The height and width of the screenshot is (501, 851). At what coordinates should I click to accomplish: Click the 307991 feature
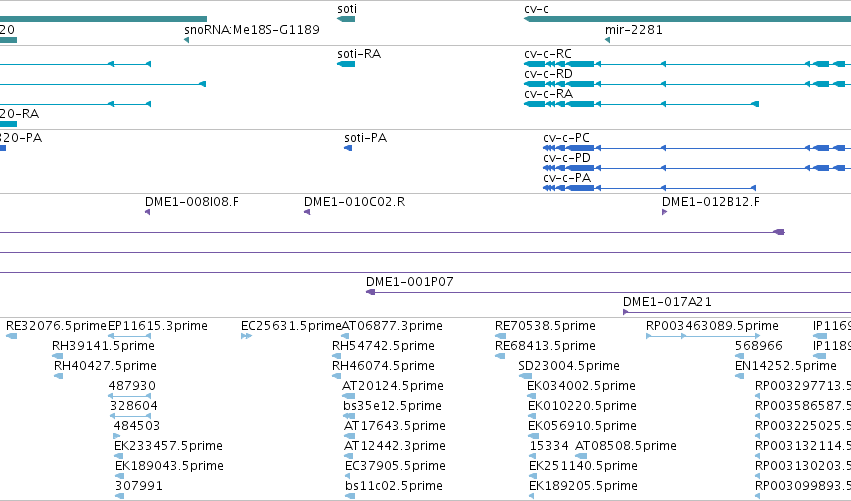coord(119,497)
